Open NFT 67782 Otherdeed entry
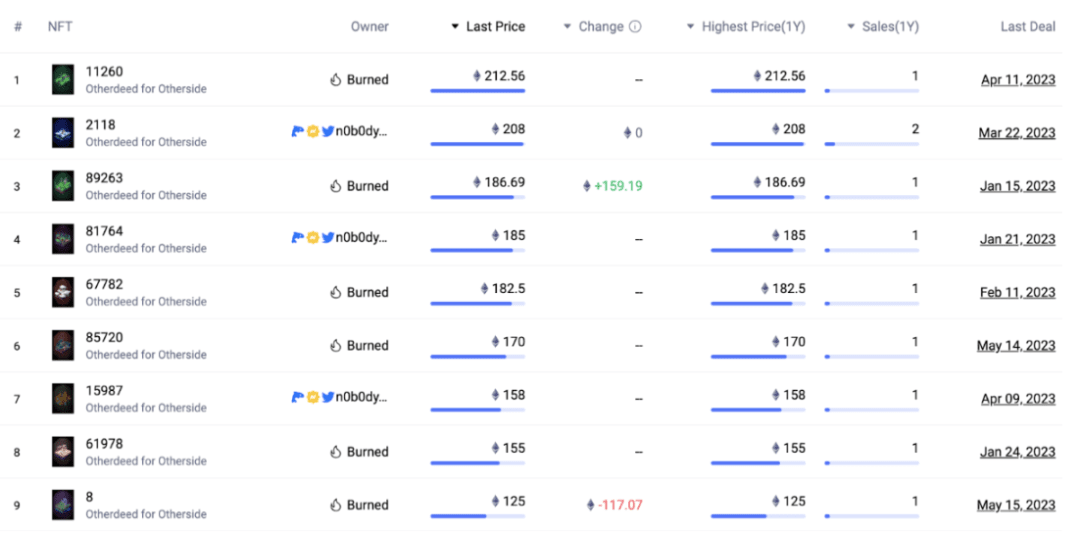Viewport: 1080px width, 533px height. pos(104,284)
